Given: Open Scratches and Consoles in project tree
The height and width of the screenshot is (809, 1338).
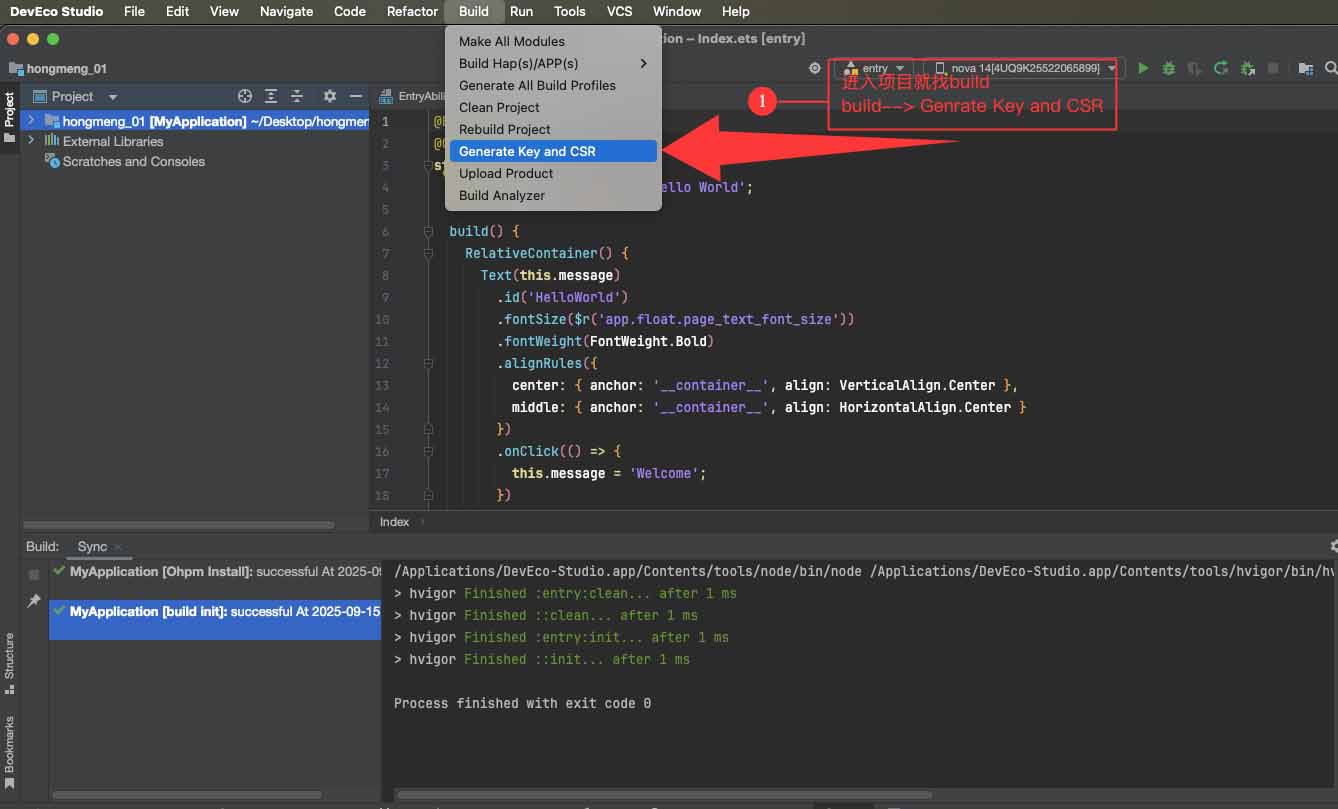Looking at the screenshot, I should pyautogui.click(x=133, y=161).
